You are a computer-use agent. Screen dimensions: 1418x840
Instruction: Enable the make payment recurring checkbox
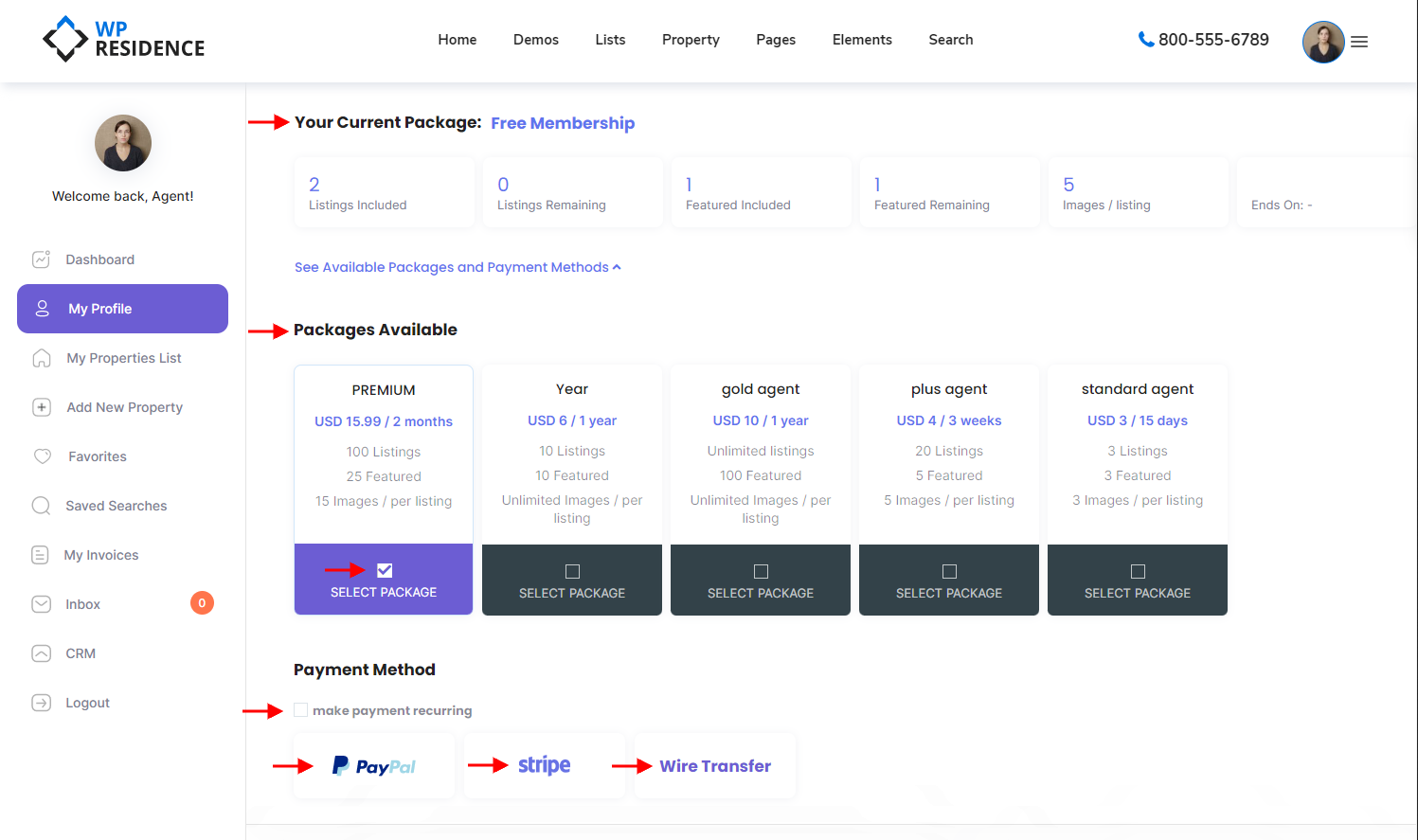301,710
